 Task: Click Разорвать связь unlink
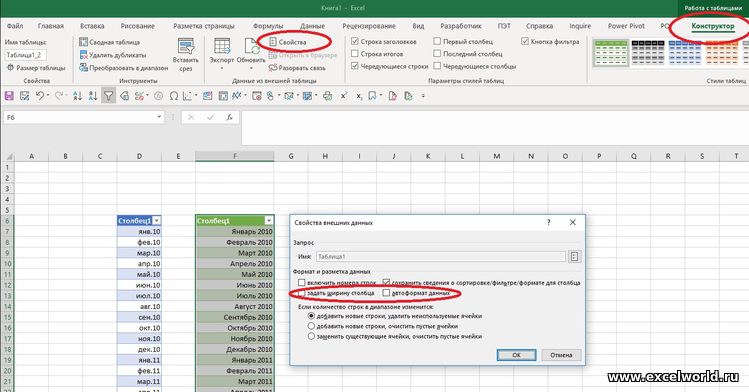click(x=297, y=68)
